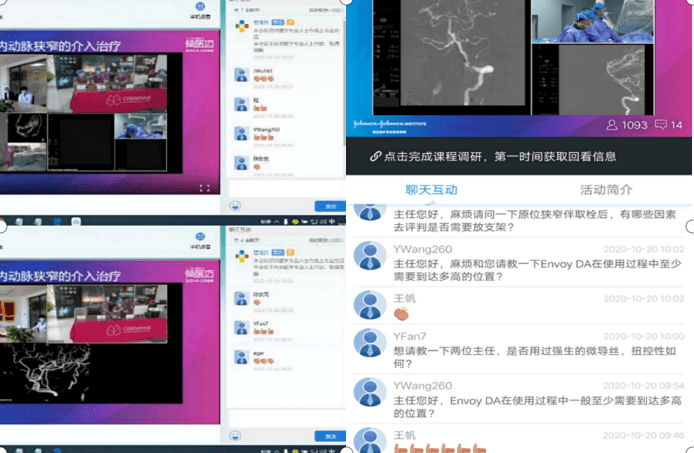Click the organizer's colorful avatar in top chat
Image resolution: width=694 pixels, height=453 pixels.
242,26
